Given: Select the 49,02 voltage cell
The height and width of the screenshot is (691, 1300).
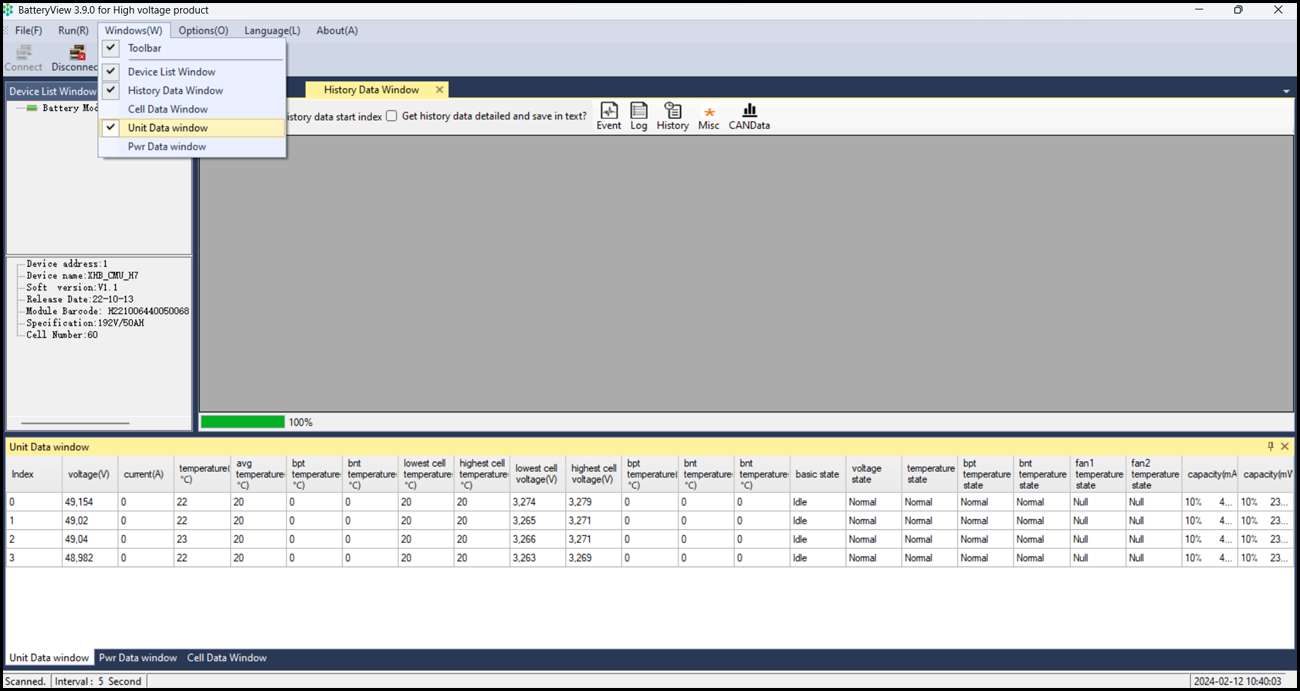Looking at the screenshot, I should click(90, 521).
